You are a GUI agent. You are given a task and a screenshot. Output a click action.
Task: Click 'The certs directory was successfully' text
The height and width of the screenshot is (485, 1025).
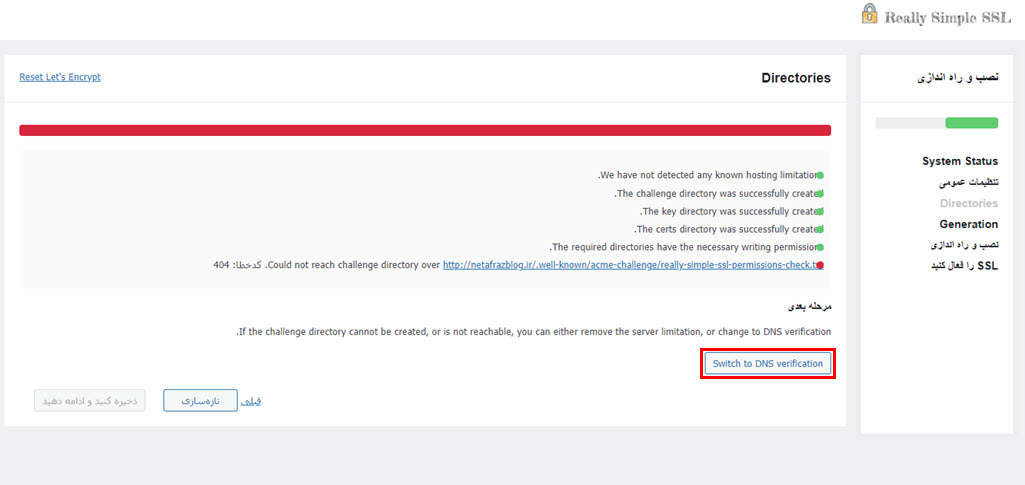[726, 229]
